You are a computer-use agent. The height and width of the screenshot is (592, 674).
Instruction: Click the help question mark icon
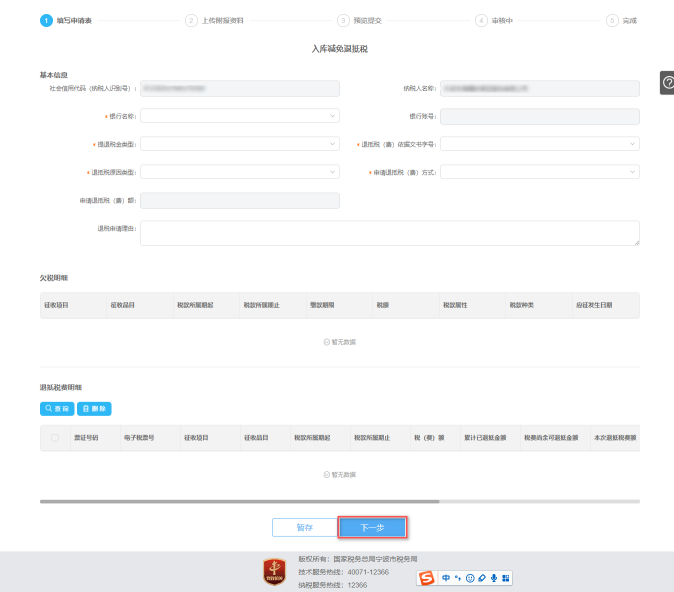pos(667,83)
